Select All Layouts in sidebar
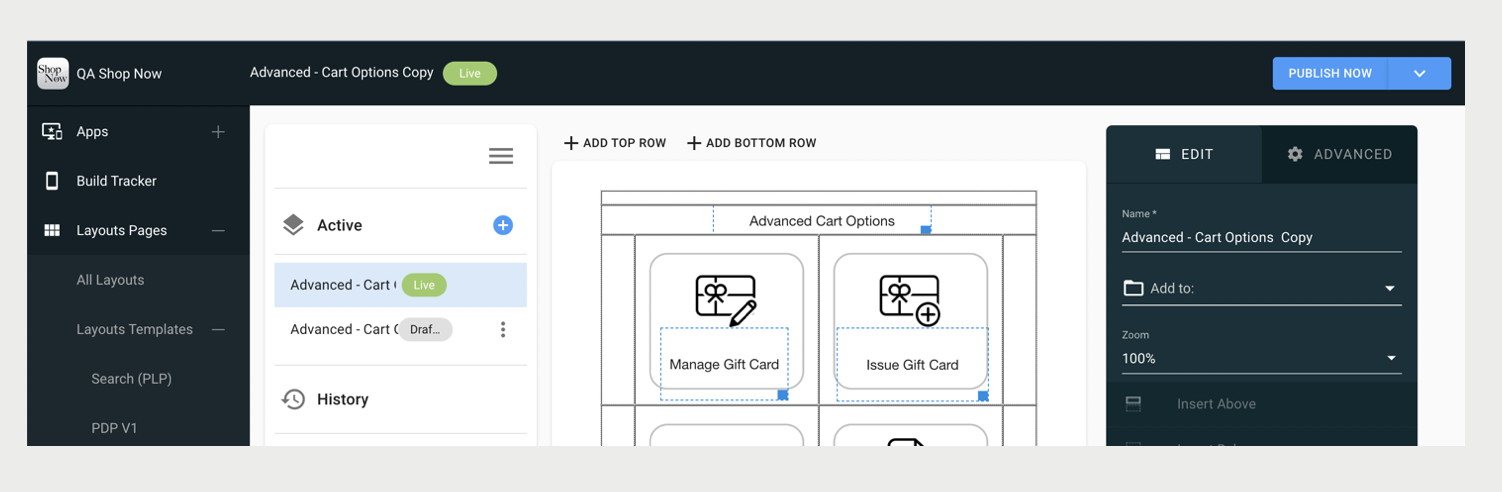The image size is (1502, 492). coord(110,280)
